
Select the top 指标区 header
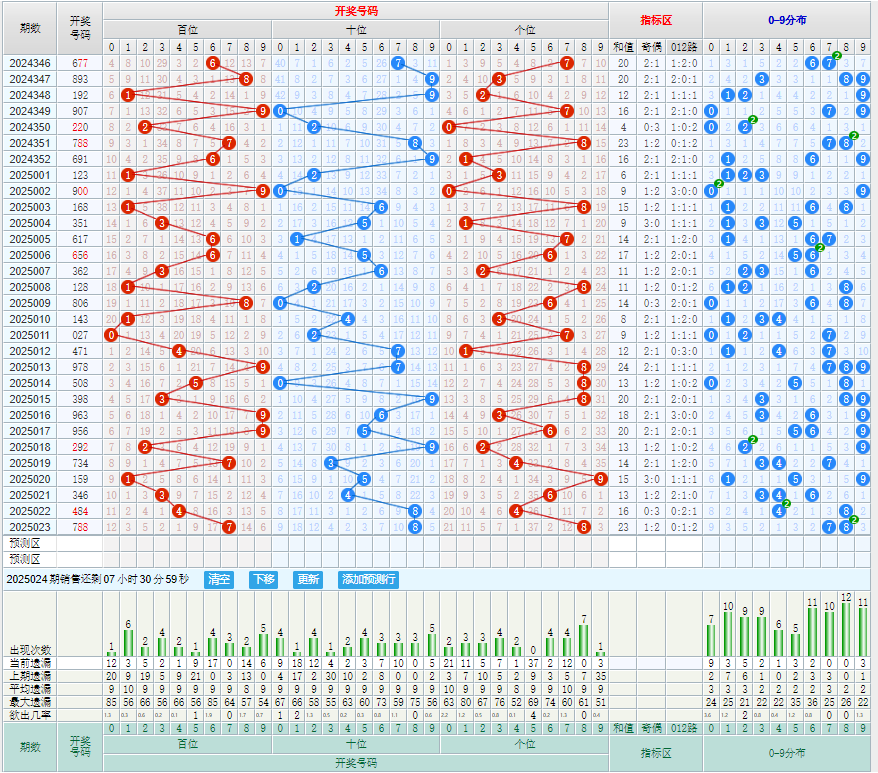point(656,19)
